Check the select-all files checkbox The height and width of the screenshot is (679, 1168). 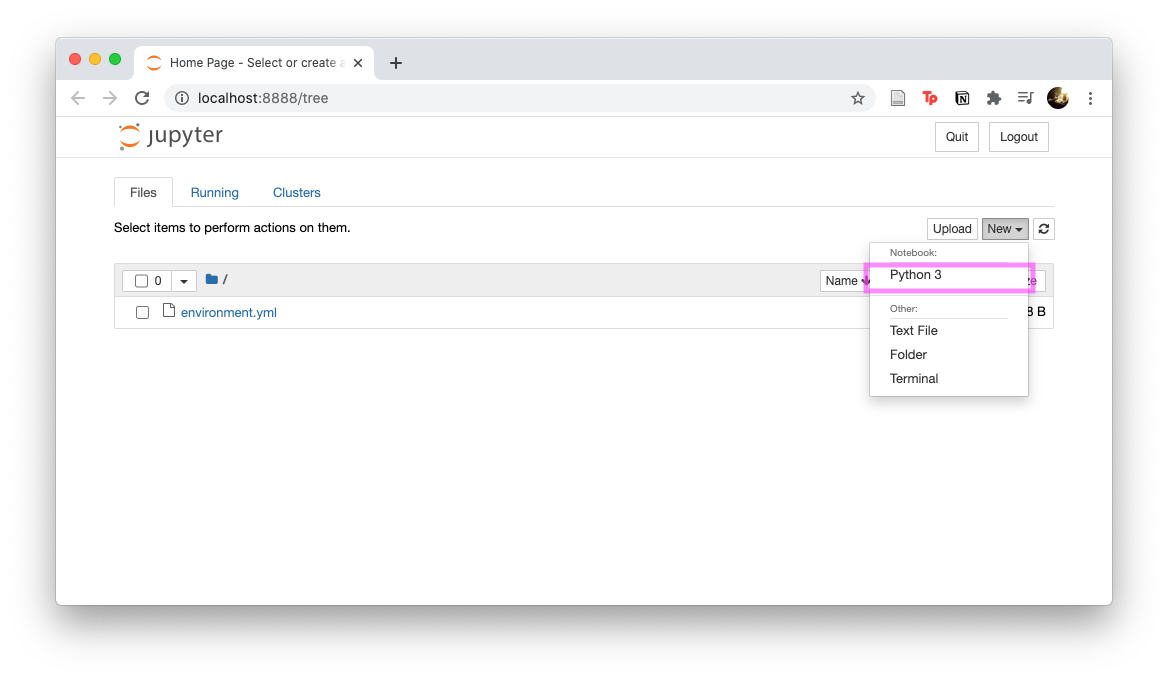(141, 281)
